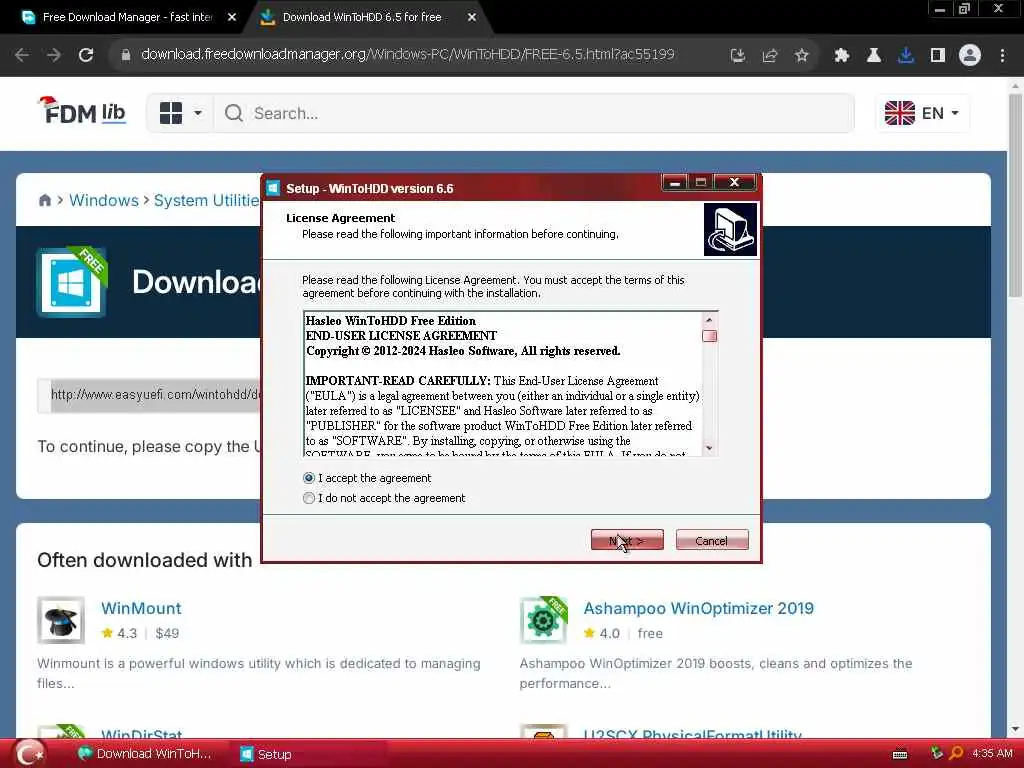Viewport: 1024px width, 768px height.
Task: Click the easyuefi download URL field
Action: tap(149, 395)
